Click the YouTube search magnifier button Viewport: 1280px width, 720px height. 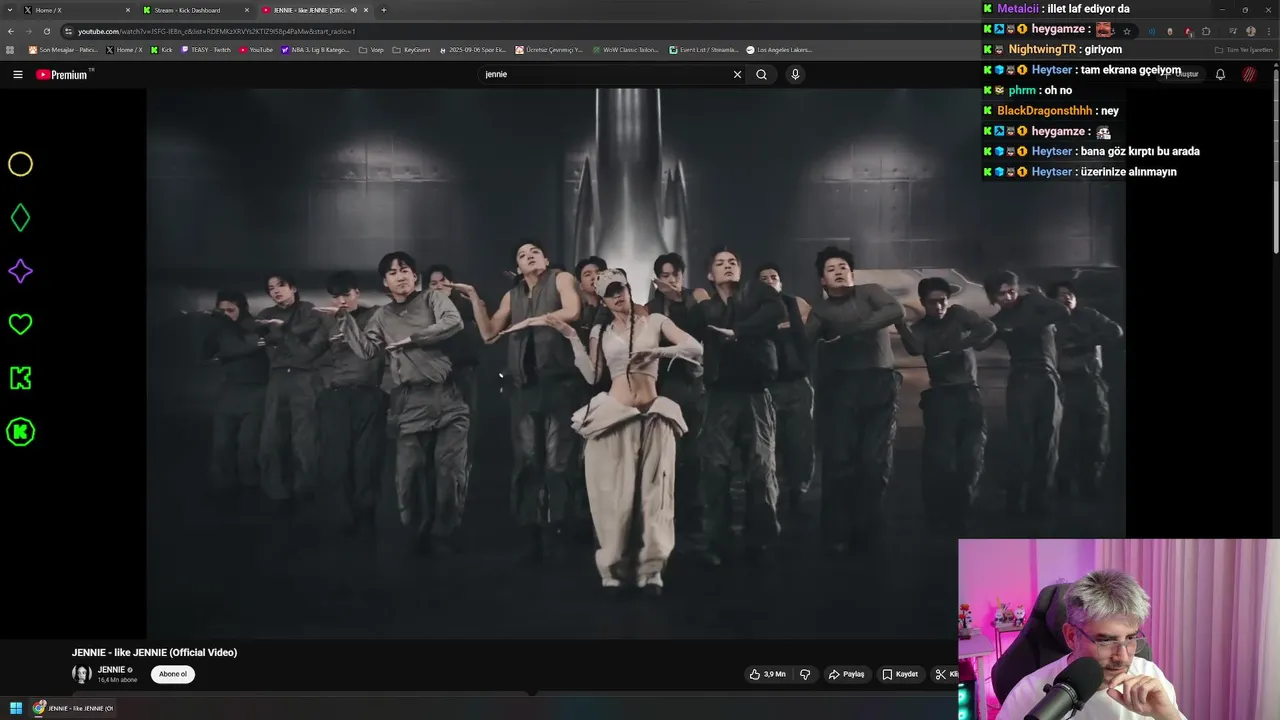(761, 74)
